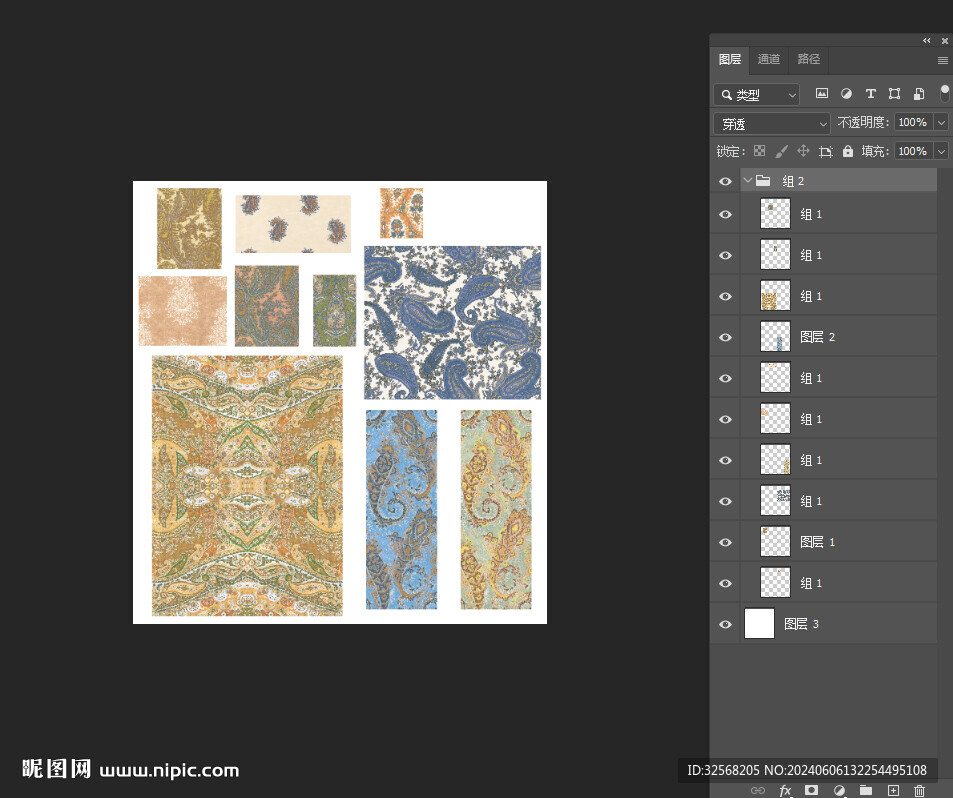Click the peach damask pattern swatch on canvas
The height and width of the screenshot is (798, 953).
182,311
